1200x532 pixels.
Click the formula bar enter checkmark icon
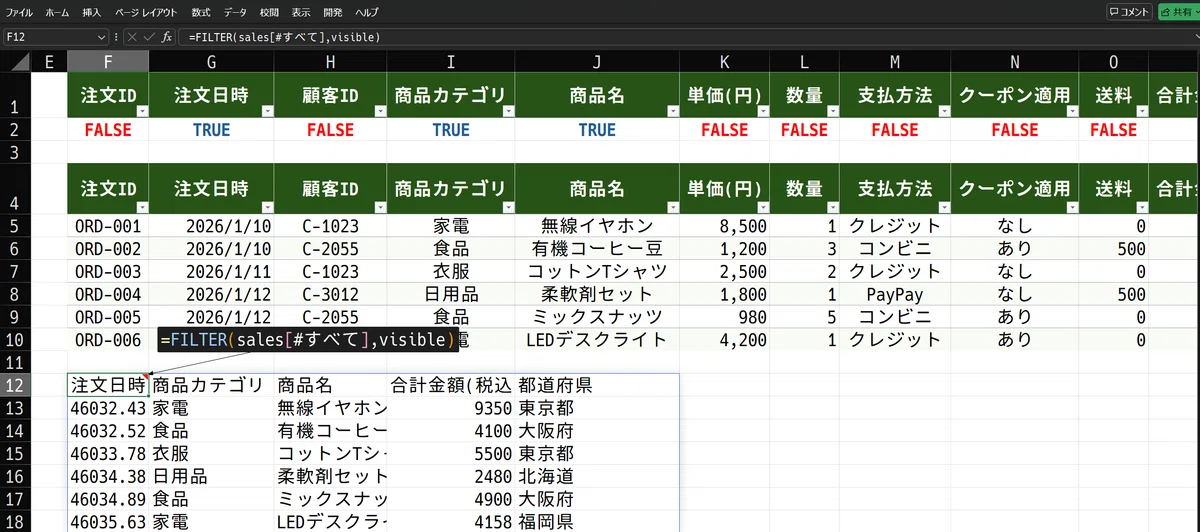click(x=148, y=37)
